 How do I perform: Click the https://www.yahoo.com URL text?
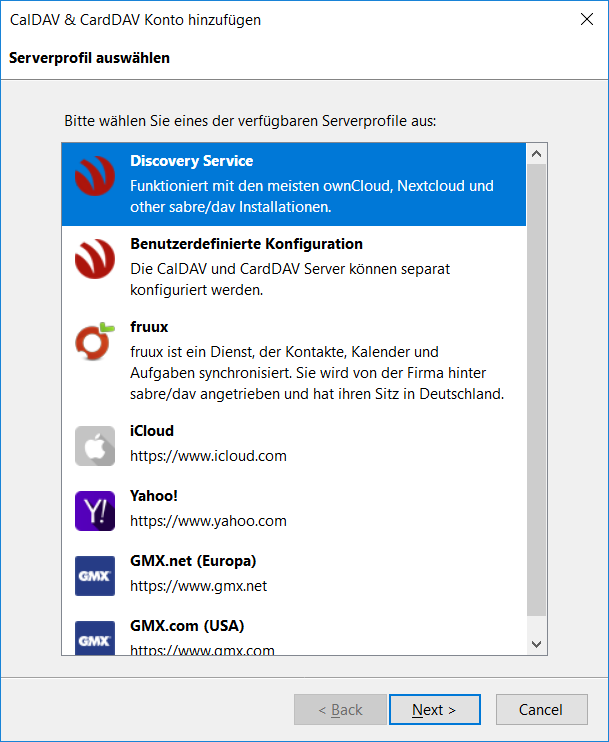click(208, 521)
